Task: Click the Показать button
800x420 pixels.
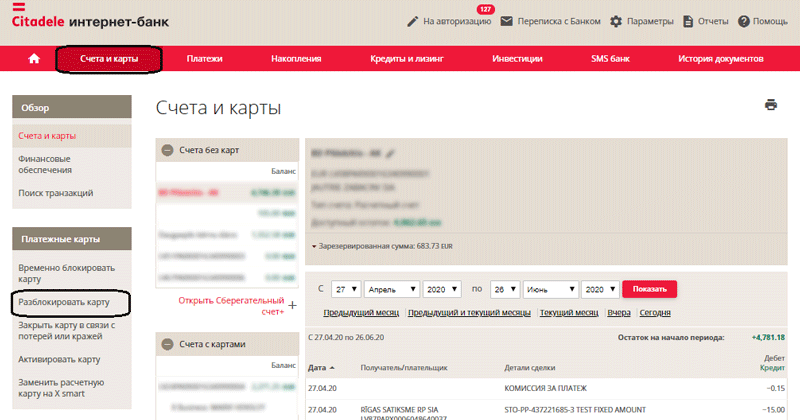Action: (649, 289)
